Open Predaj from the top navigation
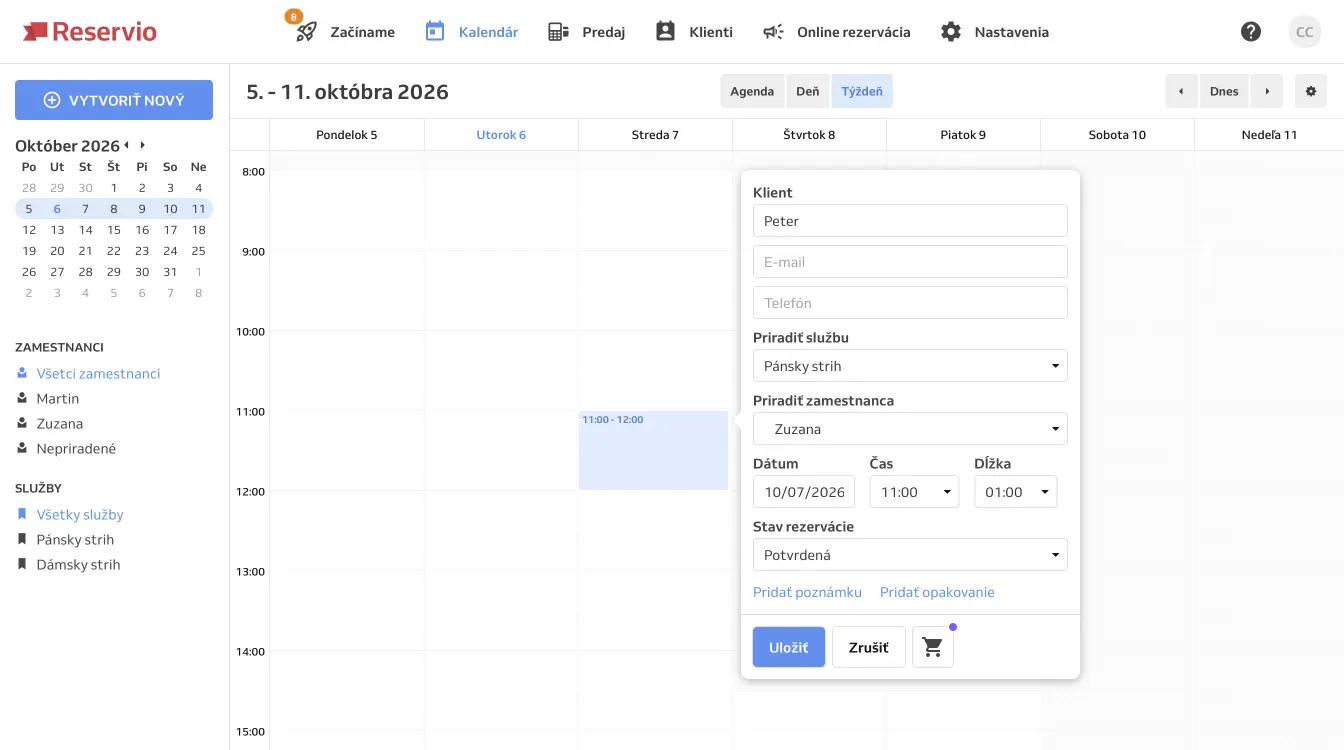Viewport: 1344px width, 750px height. point(587,32)
